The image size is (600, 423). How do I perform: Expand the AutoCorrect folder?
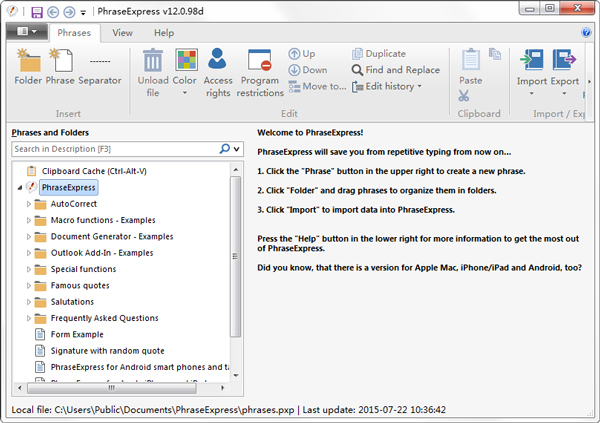pos(29,204)
